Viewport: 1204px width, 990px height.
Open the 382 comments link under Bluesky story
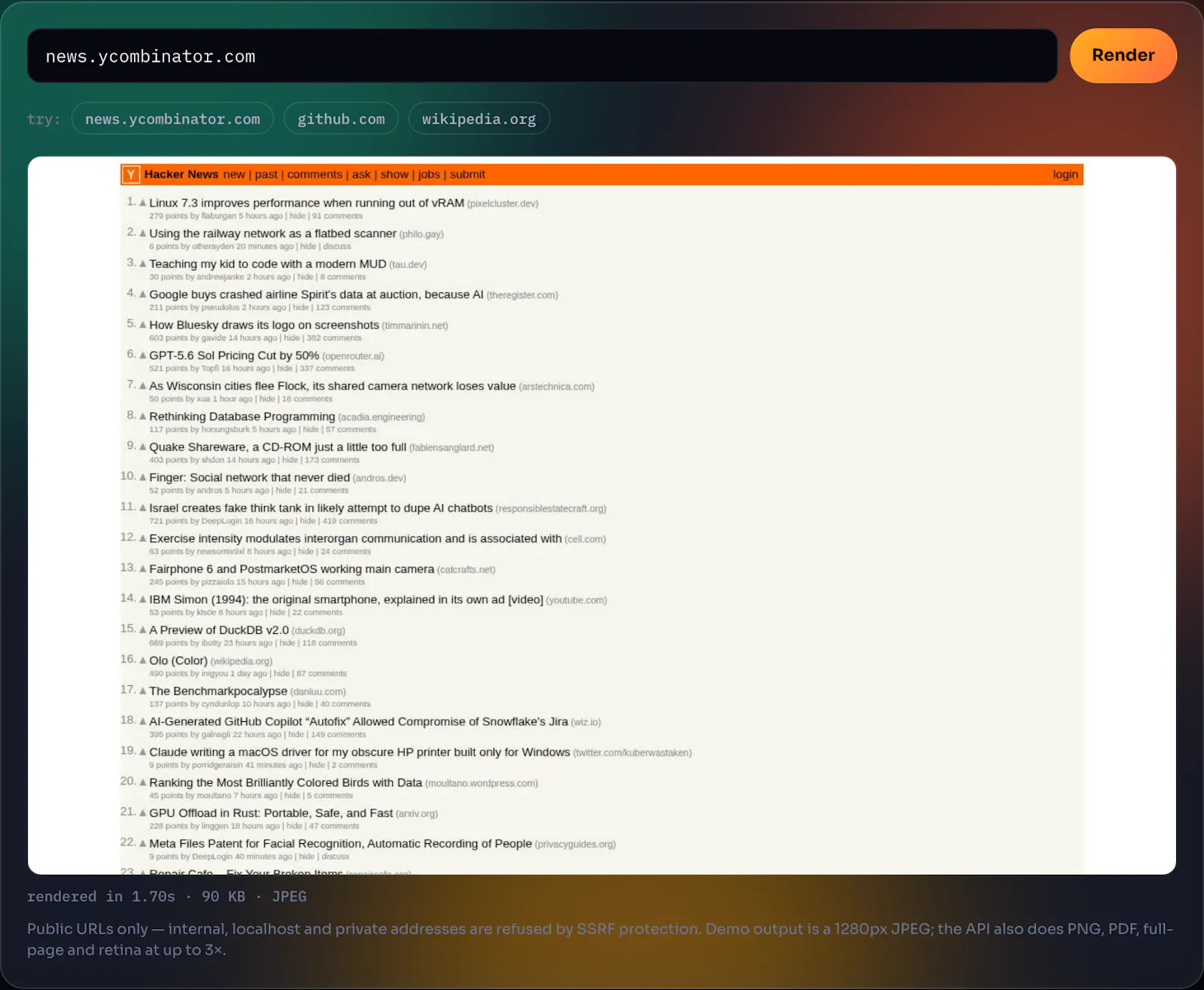[x=334, y=338]
